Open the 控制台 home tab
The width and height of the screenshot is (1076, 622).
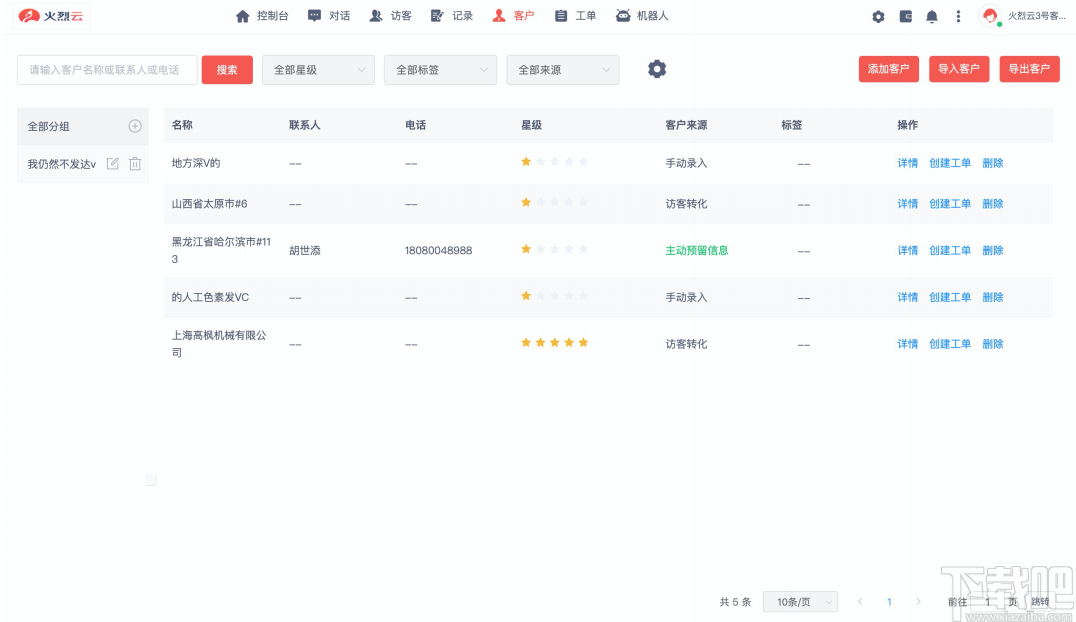[x=261, y=16]
